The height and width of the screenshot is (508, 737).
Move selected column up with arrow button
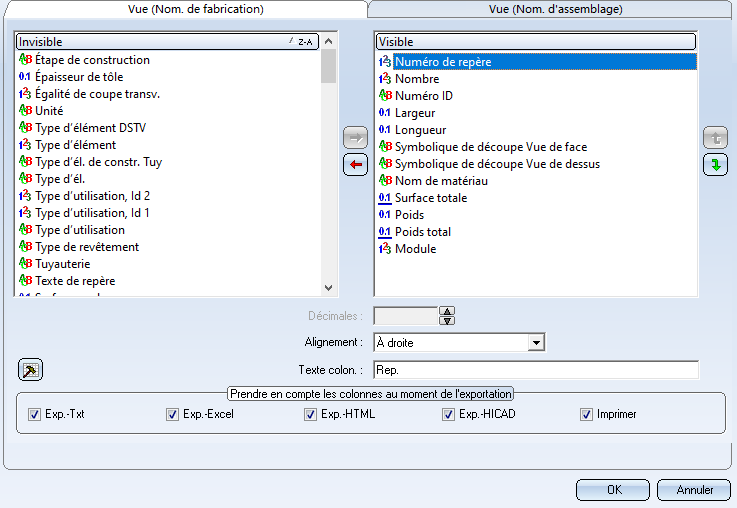pyautogui.click(x=715, y=138)
